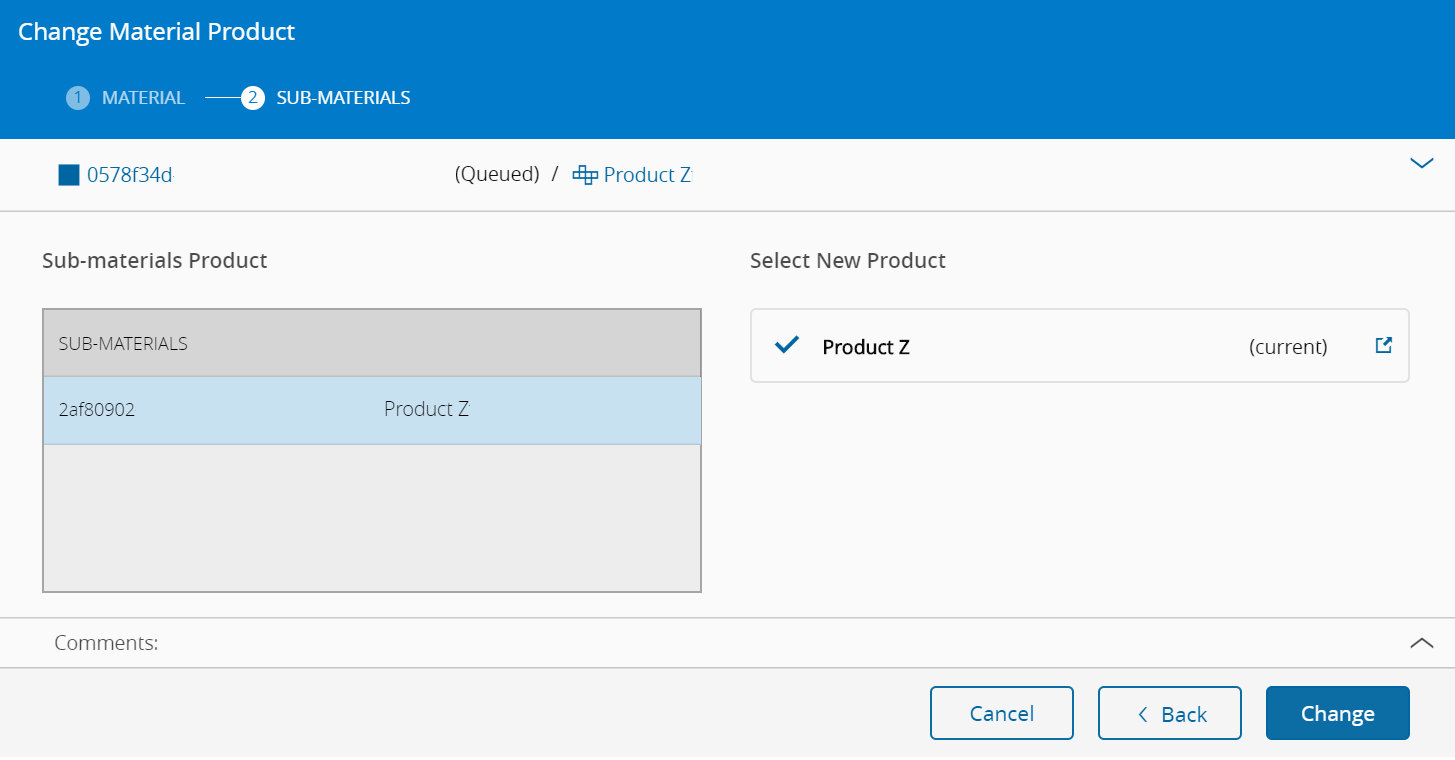
Task: Click the checkmark beside Product Z
Action: [x=787, y=346]
